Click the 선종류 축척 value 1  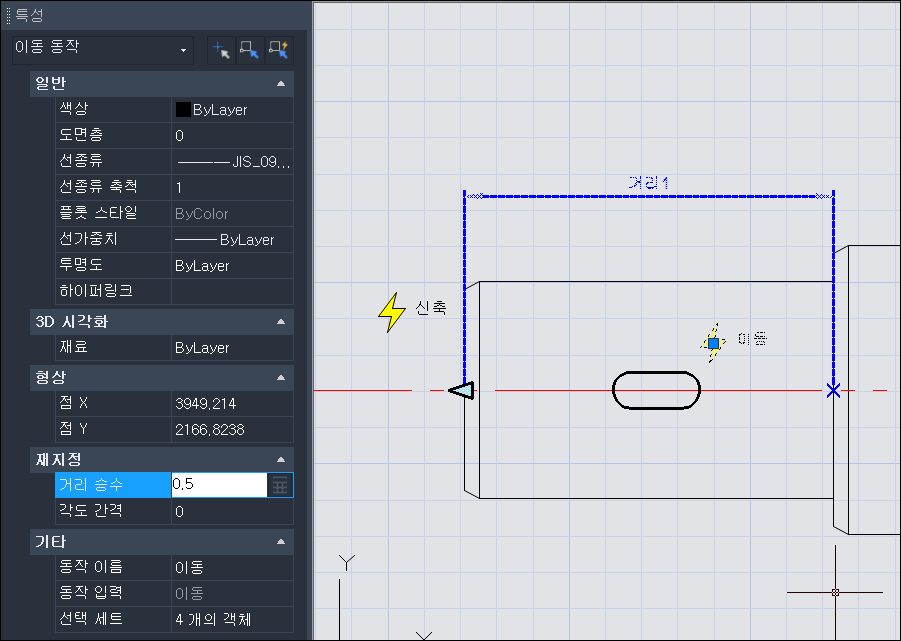(232, 188)
